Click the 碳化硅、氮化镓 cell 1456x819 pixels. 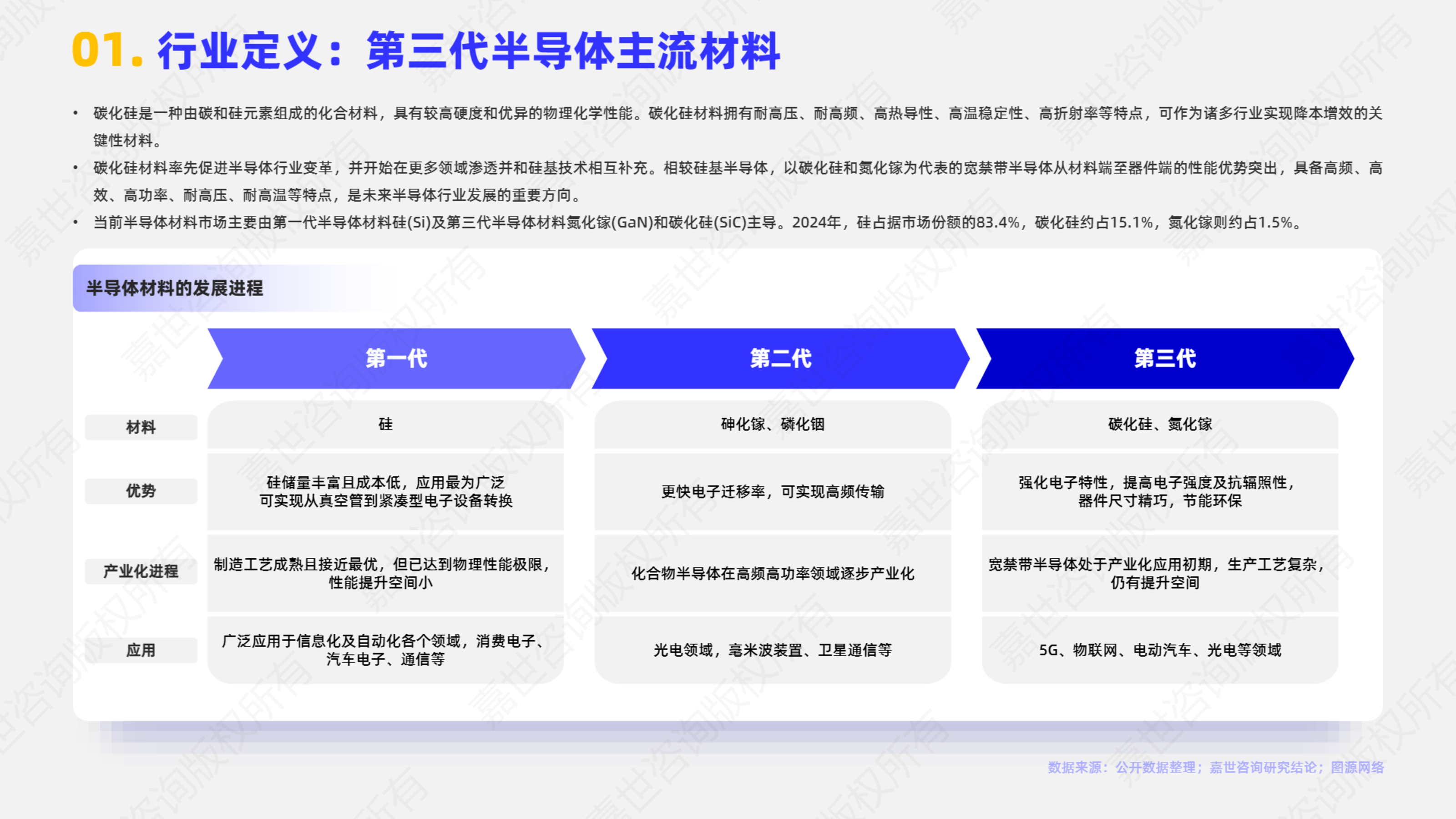click(x=1159, y=425)
